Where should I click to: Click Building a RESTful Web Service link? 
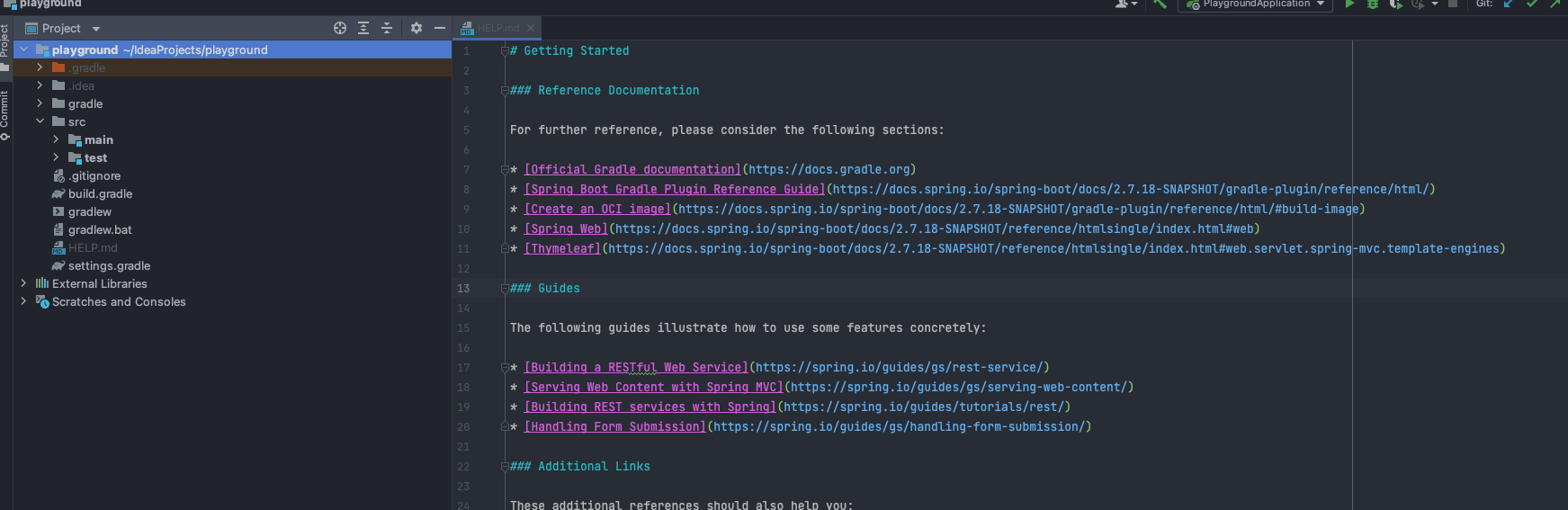(636, 367)
